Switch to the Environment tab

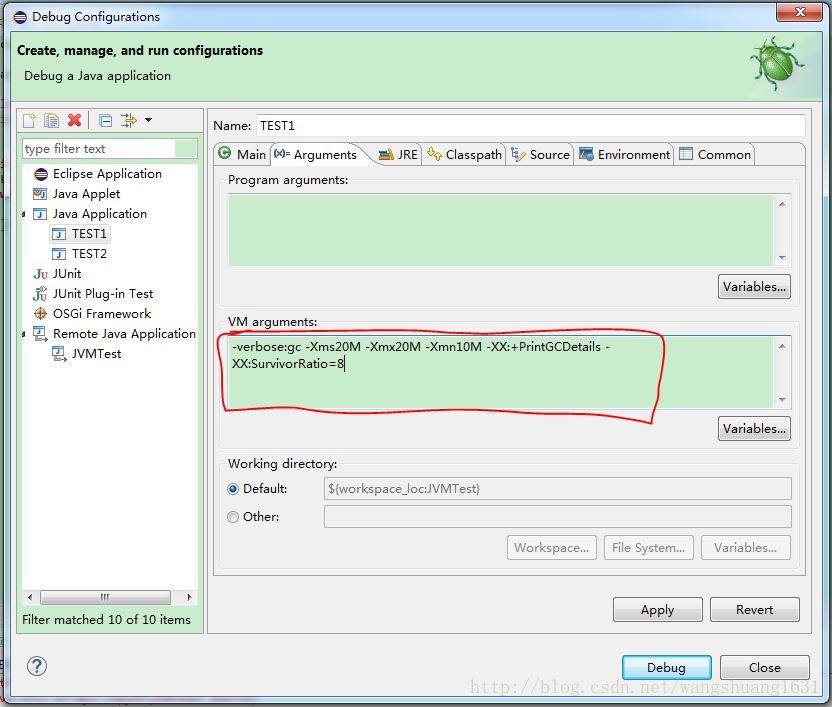(x=625, y=154)
